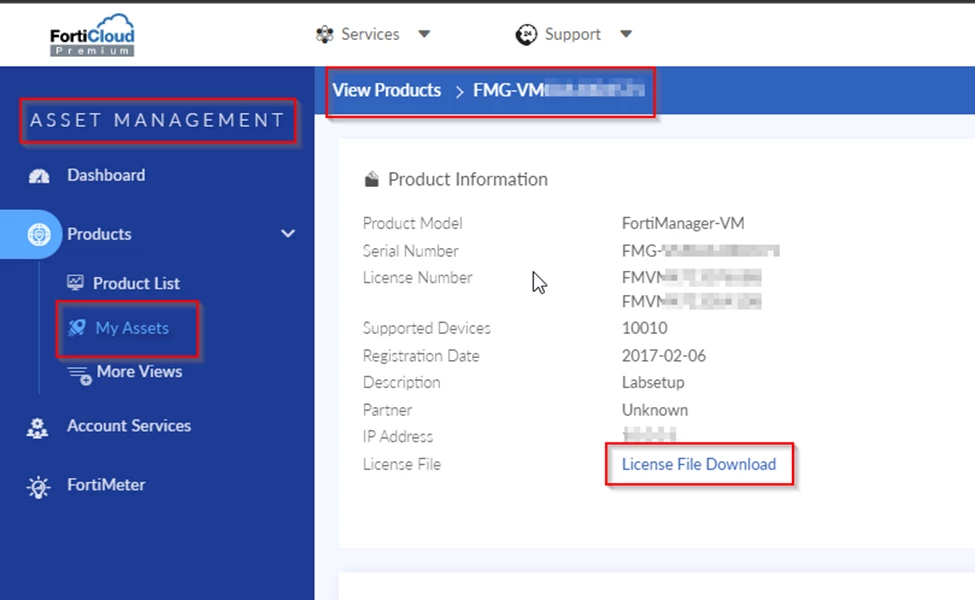This screenshot has width=975, height=600.
Task: Open the Support menu label
Action: click(573, 34)
